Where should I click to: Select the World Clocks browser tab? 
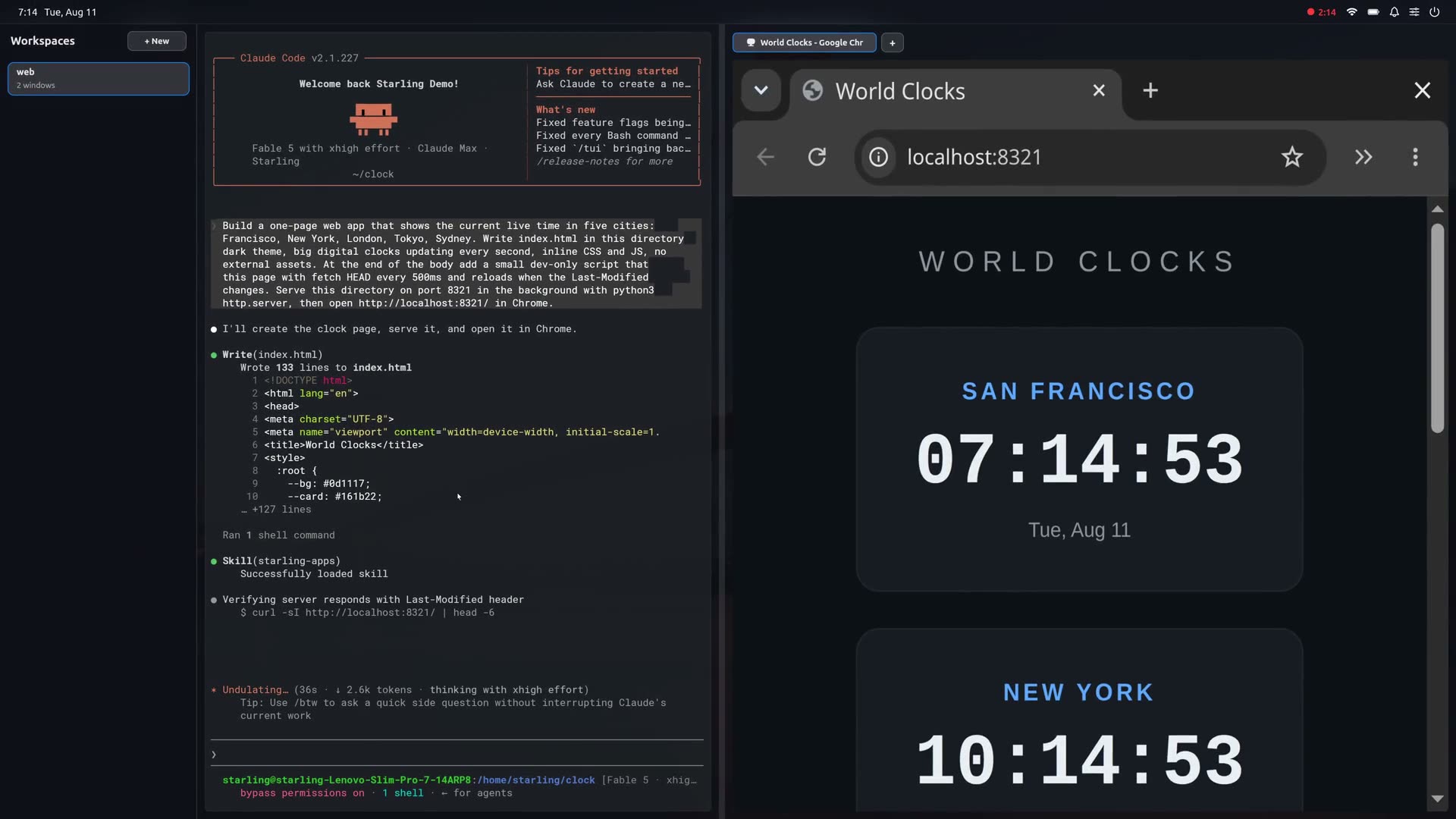[955, 91]
